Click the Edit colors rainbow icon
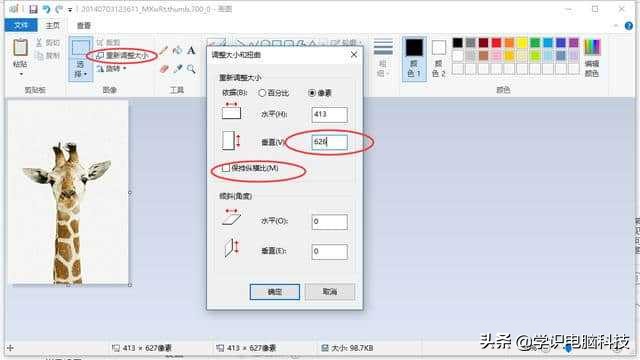Image resolution: width=640 pixels, height=360 pixels. [592, 47]
